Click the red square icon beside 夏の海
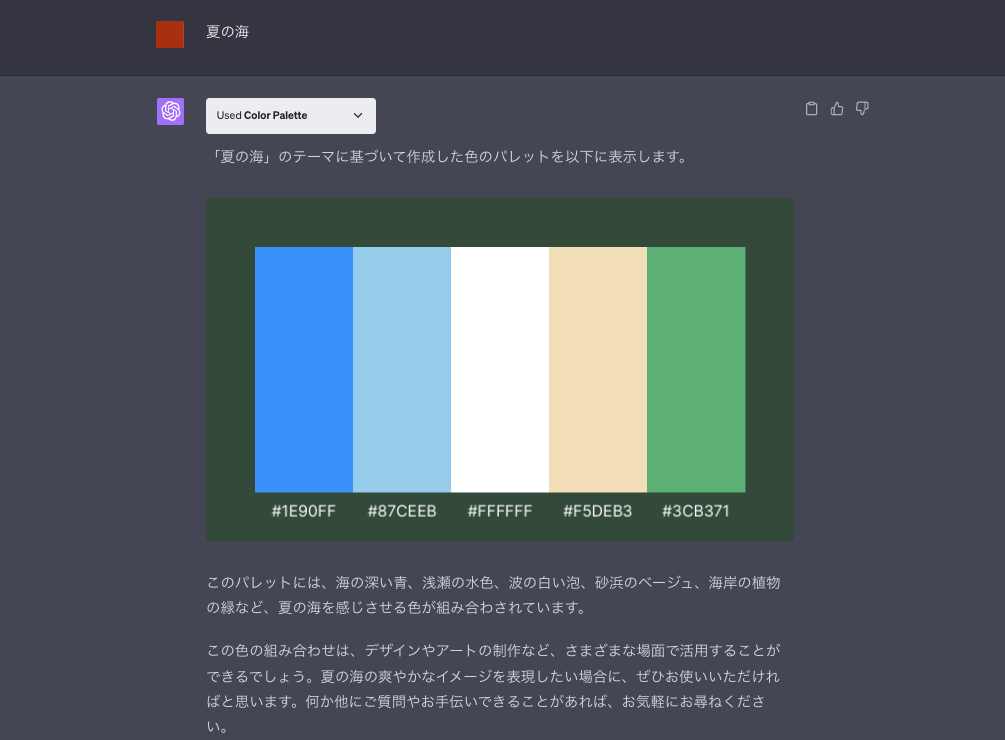The width and height of the screenshot is (1005, 740). tap(170, 34)
